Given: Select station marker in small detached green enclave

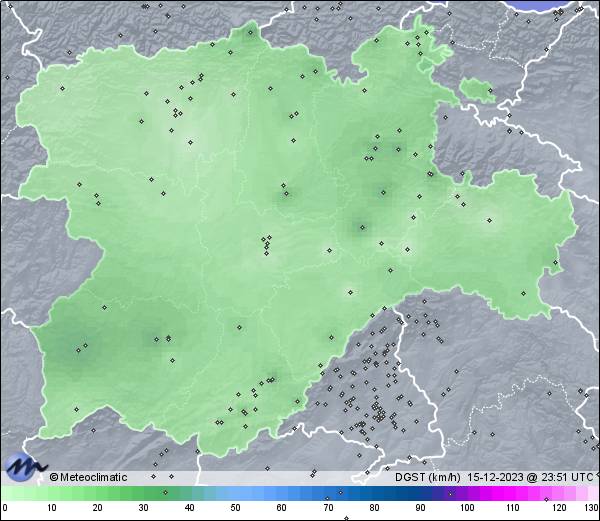Looking at the screenshot, I should pyautogui.click(x=490, y=91).
